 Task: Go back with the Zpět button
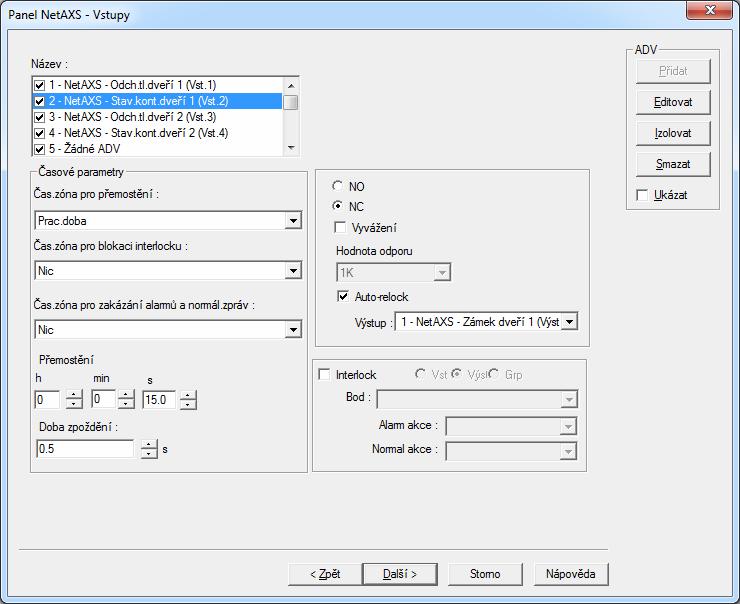(x=325, y=574)
